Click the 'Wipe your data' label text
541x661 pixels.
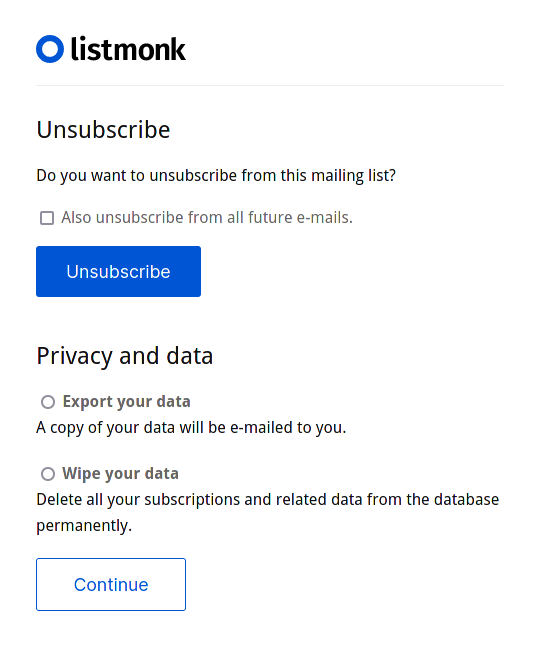coord(121,474)
